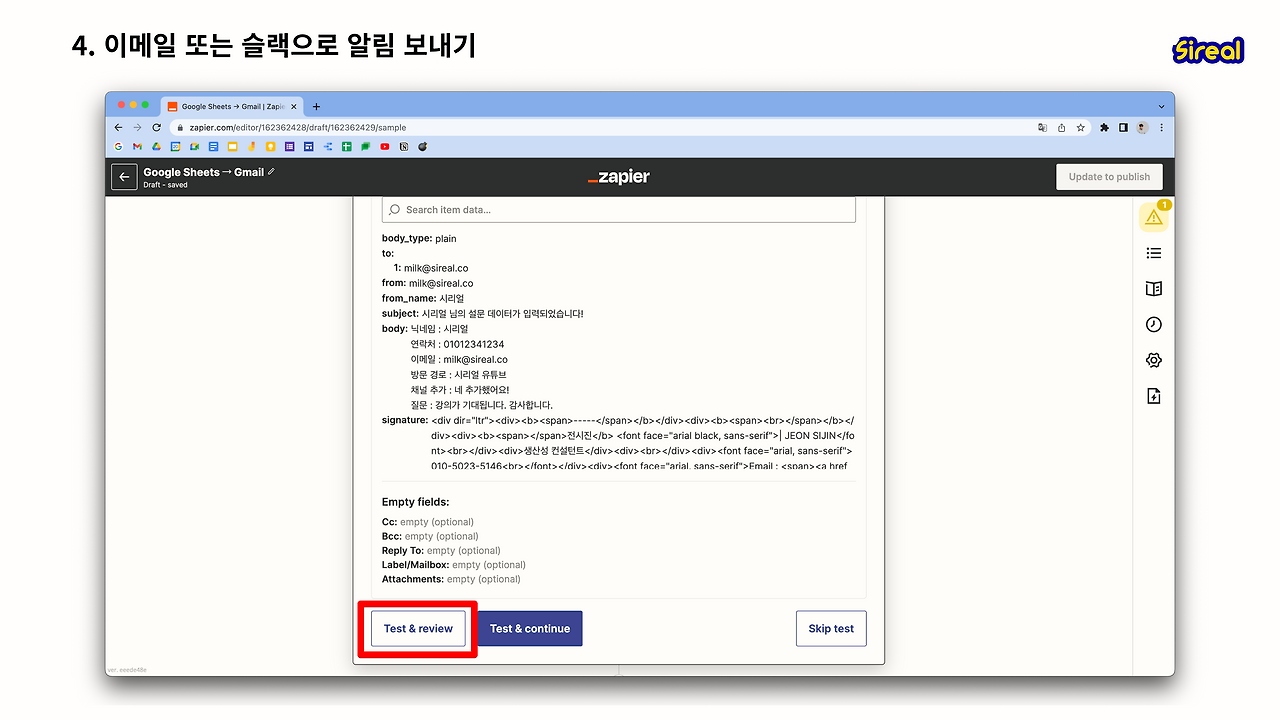Open the Zap outline list icon
This screenshot has height=720, width=1280.
pyautogui.click(x=1154, y=253)
